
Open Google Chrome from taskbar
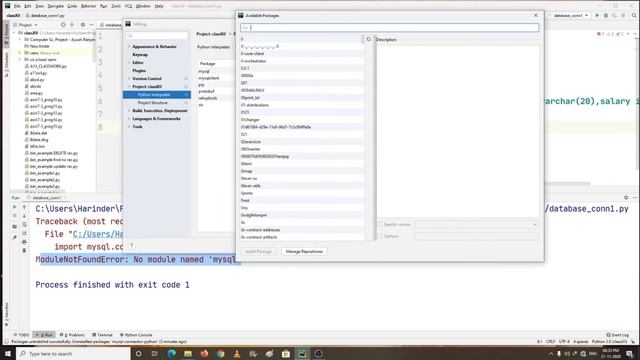click(220, 353)
